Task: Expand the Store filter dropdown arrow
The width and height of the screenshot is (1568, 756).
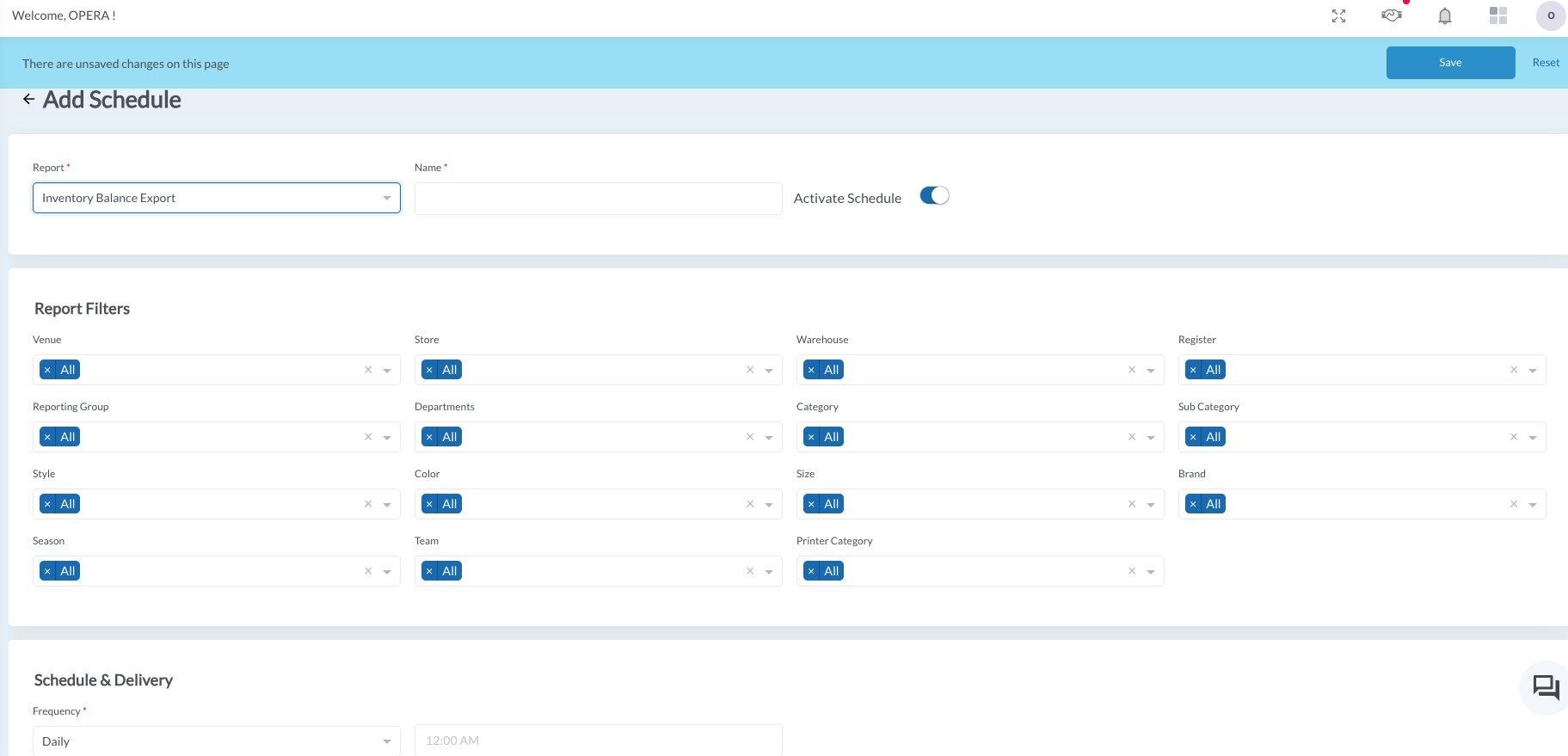Action: coord(769,371)
